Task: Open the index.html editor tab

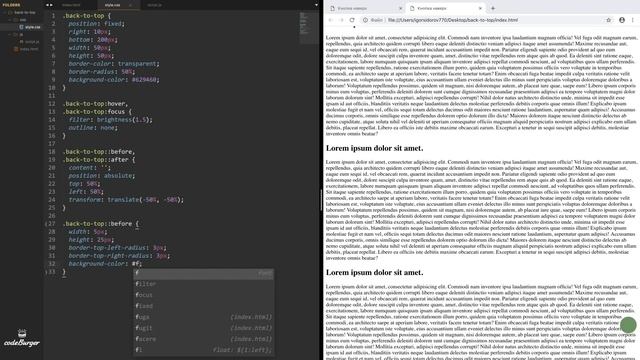Action: tap(71, 5)
